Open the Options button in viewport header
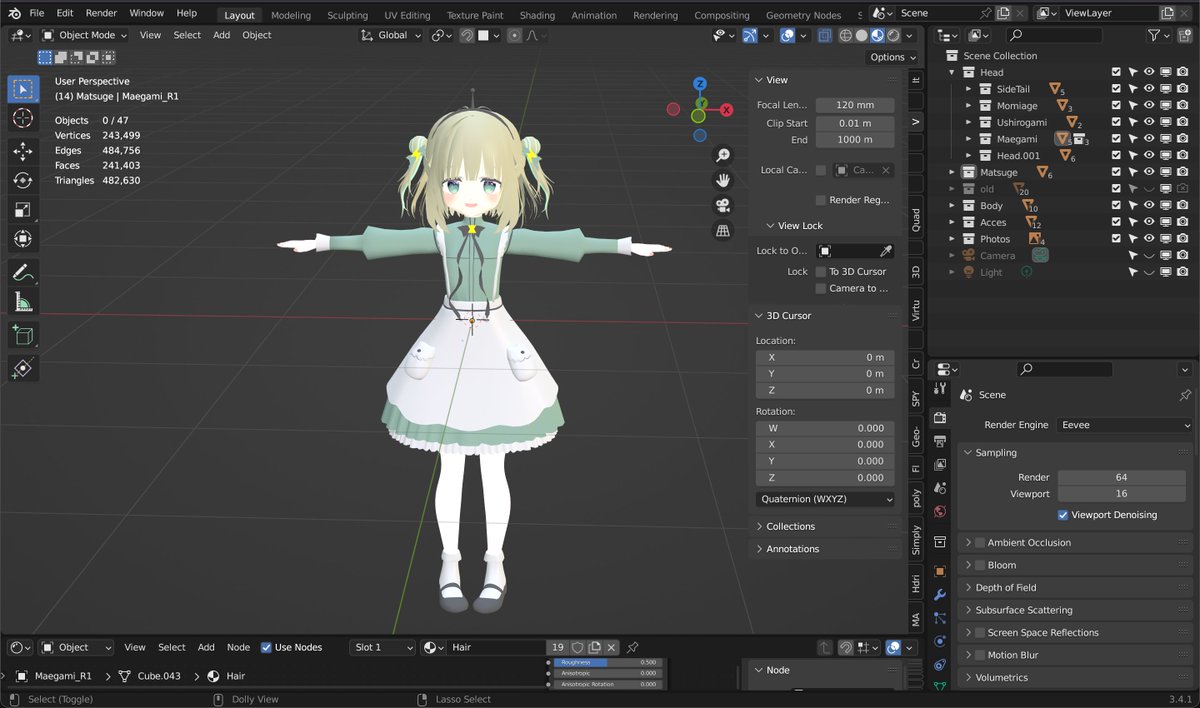This screenshot has height=708, width=1200. point(892,57)
